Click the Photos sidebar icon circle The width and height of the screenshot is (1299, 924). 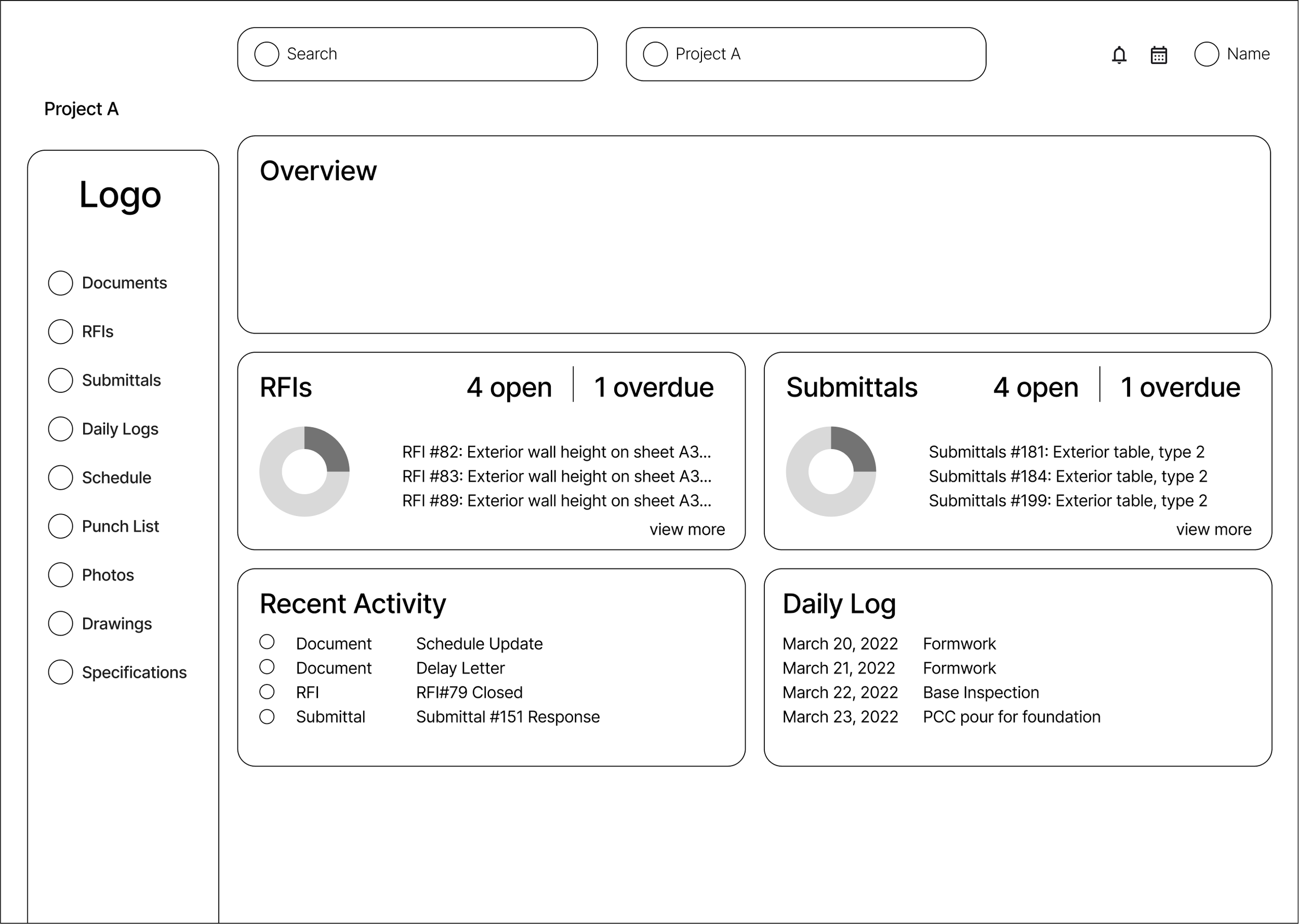[60, 575]
